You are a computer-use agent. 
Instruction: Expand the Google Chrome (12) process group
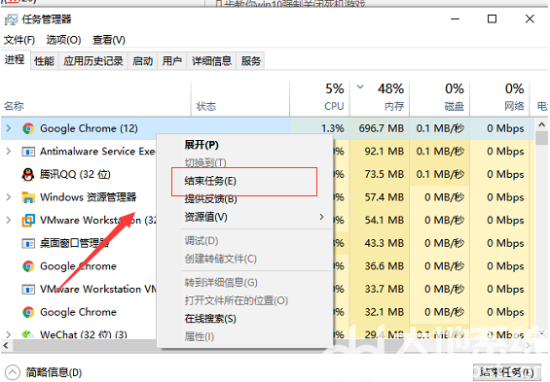point(9,128)
